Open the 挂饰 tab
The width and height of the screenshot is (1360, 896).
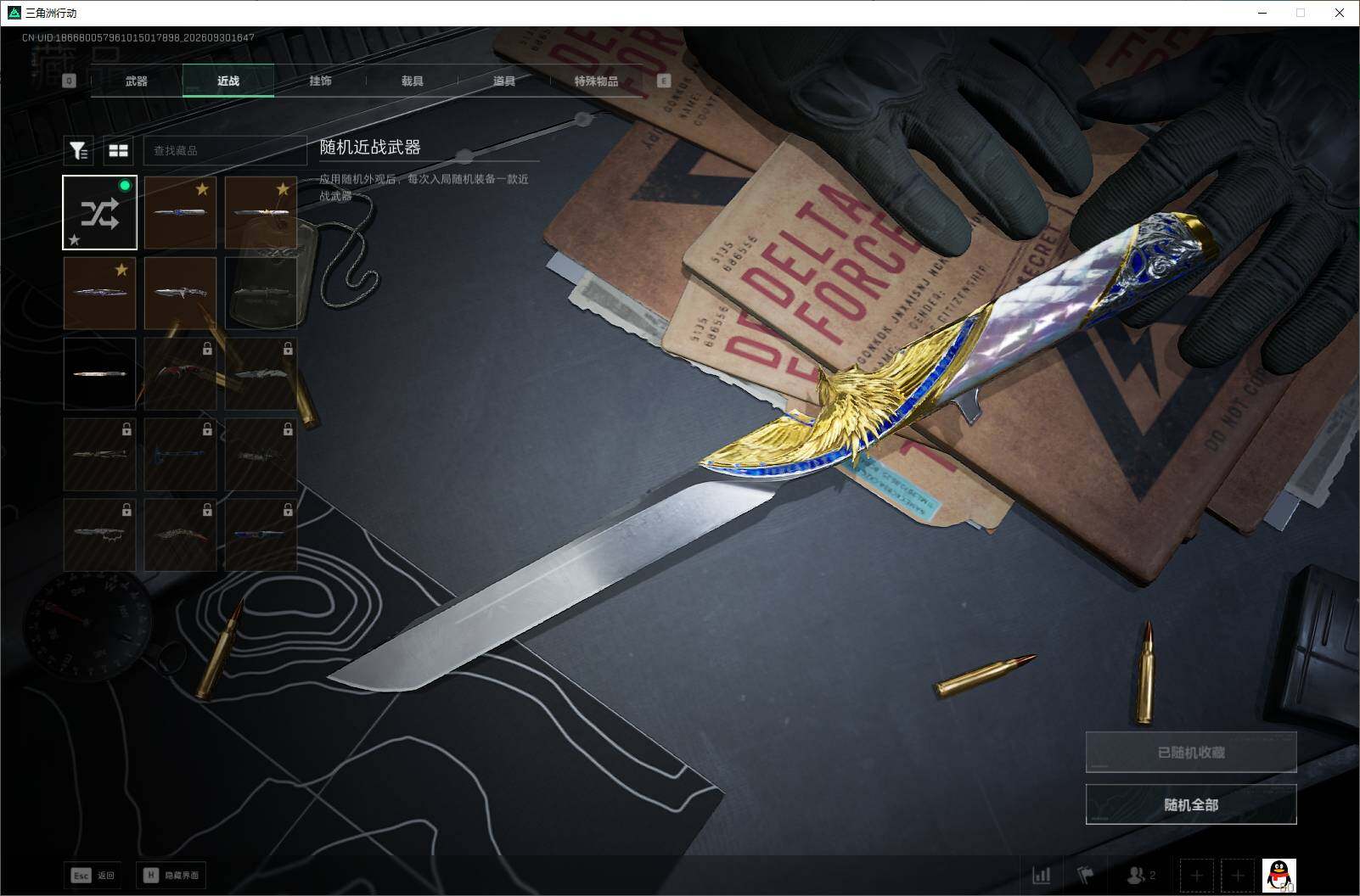(320, 81)
